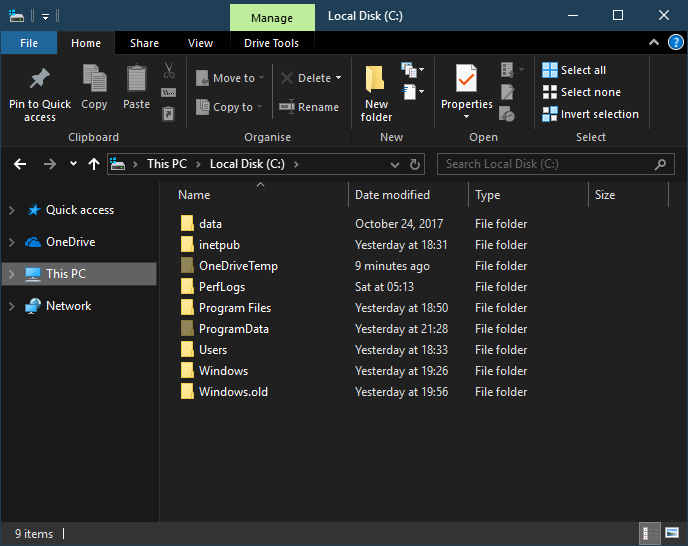Click the Rename button
Viewport: 688px width, 546px height.
(x=309, y=107)
